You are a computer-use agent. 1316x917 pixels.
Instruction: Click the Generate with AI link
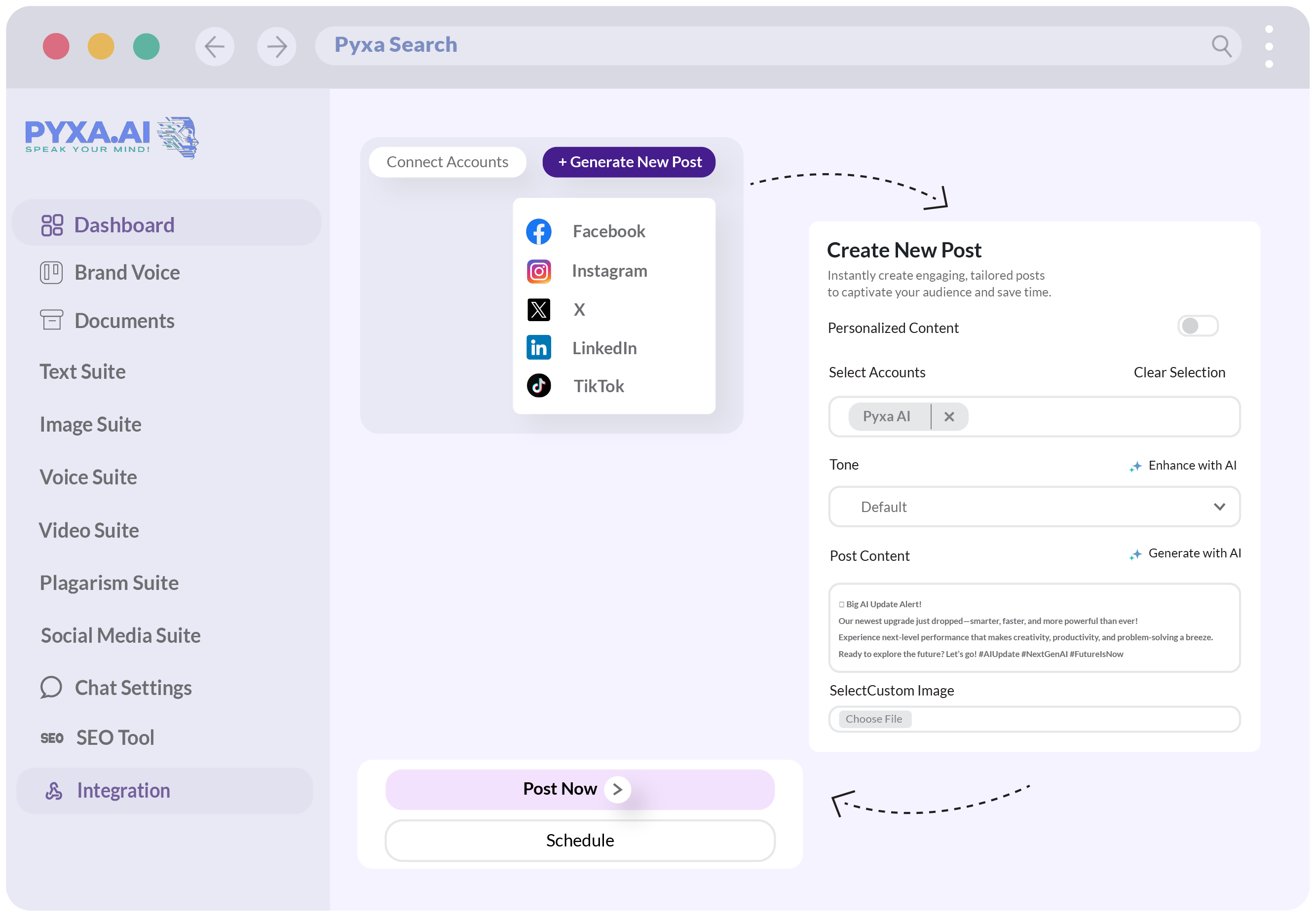(x=1194, y=553)
